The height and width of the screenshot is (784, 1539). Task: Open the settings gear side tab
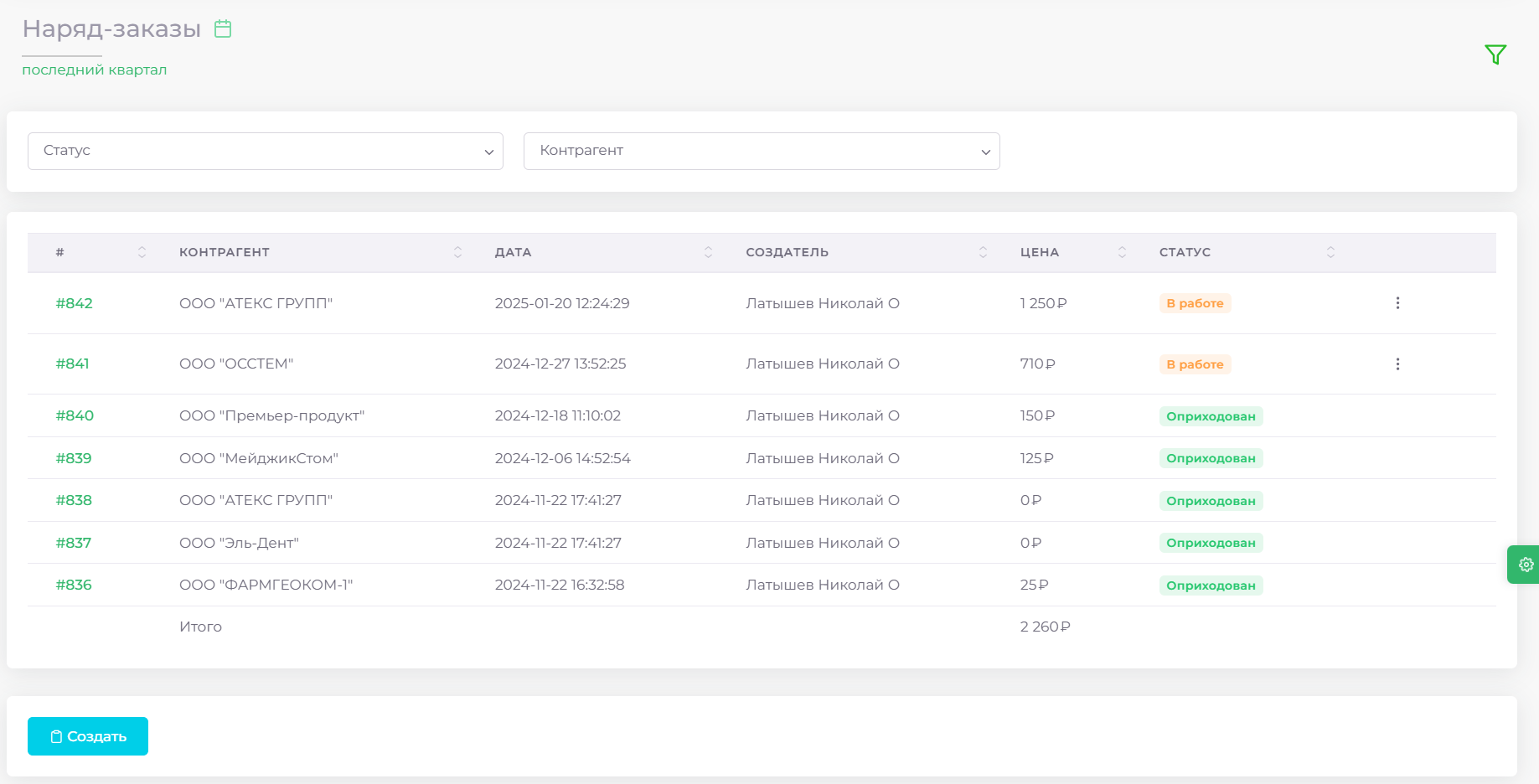[1525, 565]
